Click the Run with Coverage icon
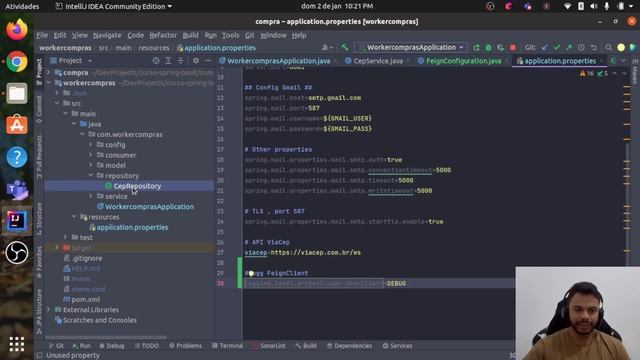The height and width of the screenshot is (360, 640). pos(500,47)
